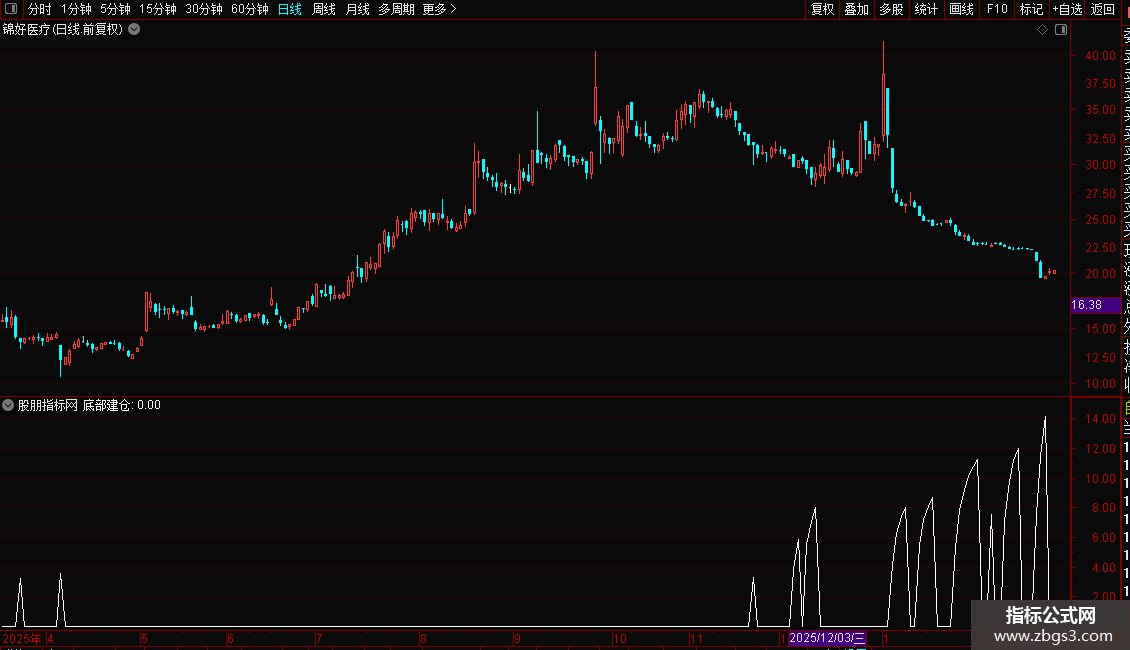Select the 15分钟 period
Screen dimensions: 1130x650
[158, 9]
